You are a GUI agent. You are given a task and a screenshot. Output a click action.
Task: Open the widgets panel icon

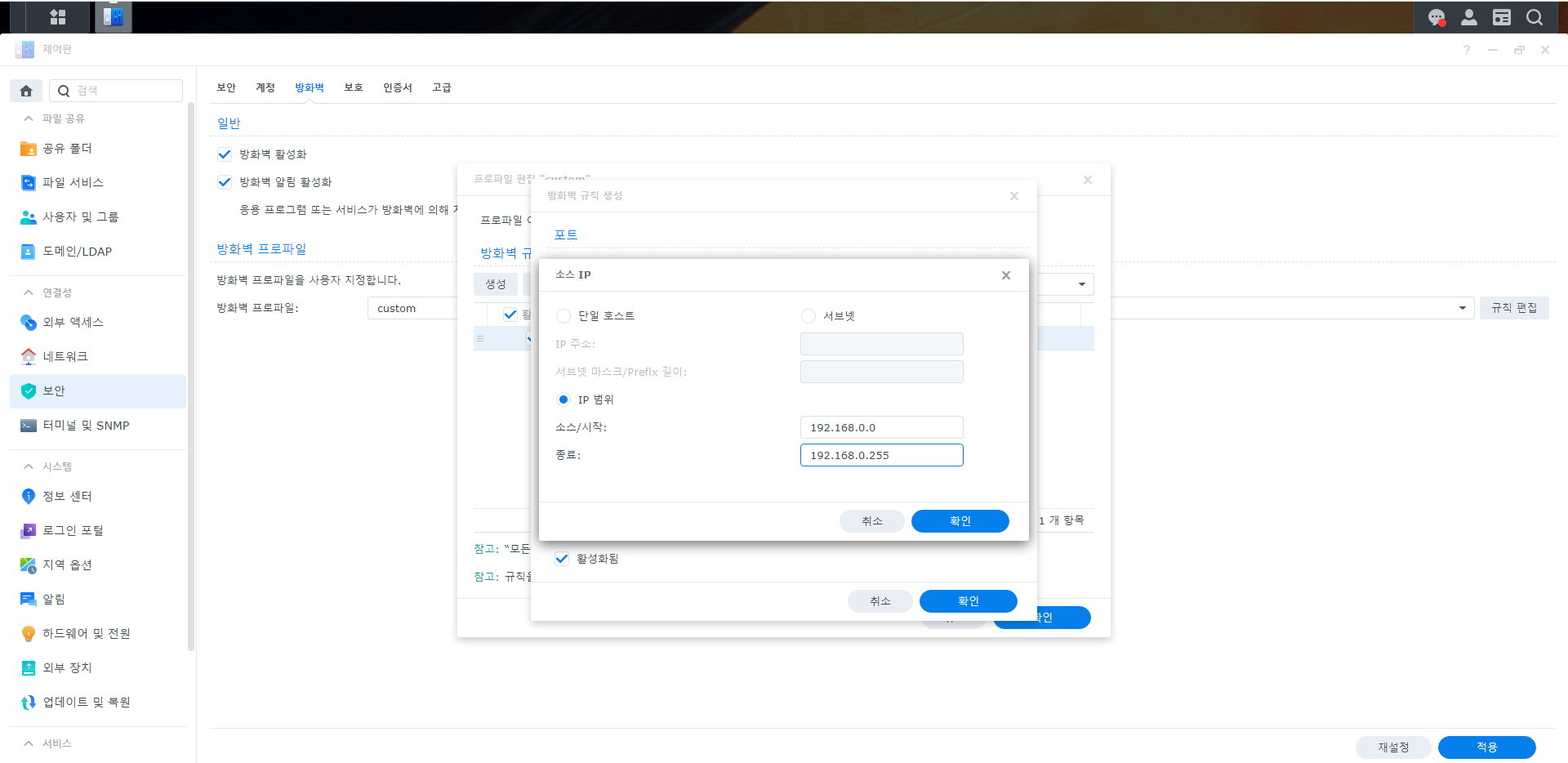click(1502, 17)
